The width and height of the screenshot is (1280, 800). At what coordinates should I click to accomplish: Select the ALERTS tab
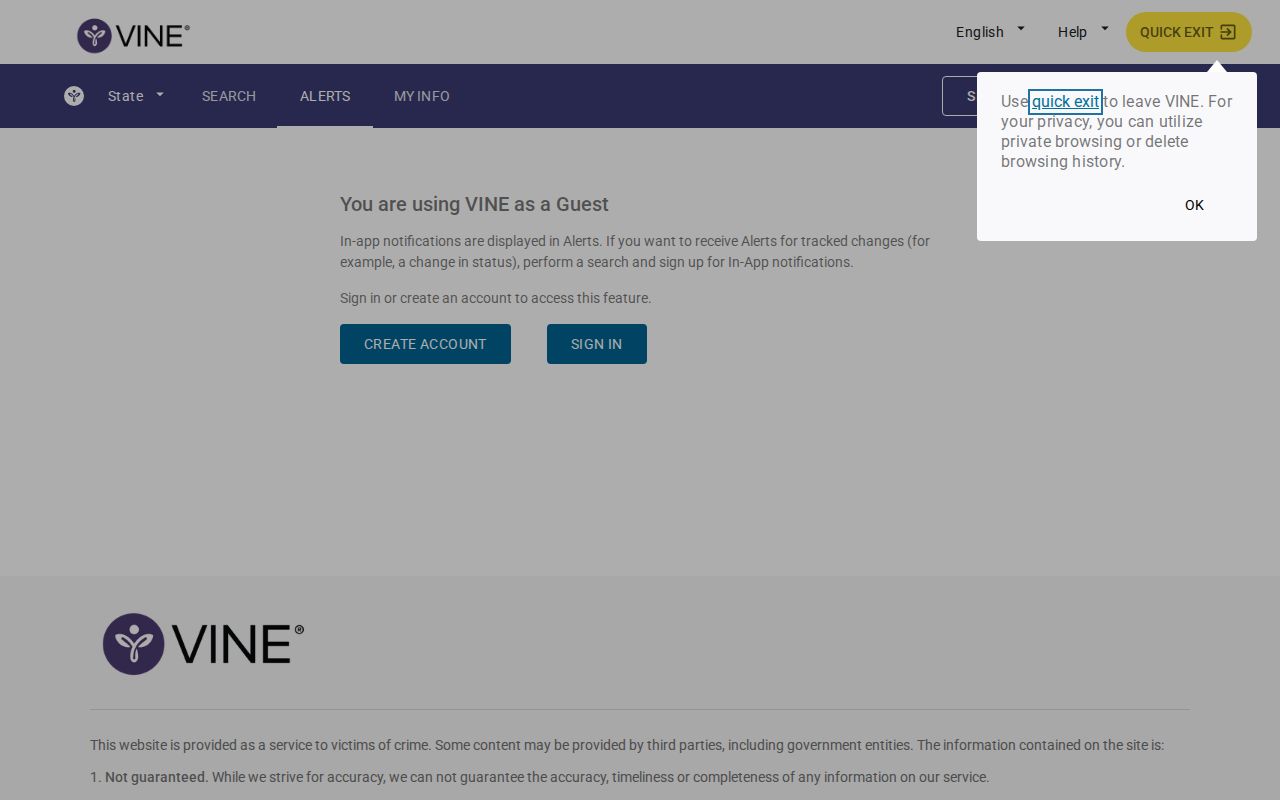click(325, 96)
